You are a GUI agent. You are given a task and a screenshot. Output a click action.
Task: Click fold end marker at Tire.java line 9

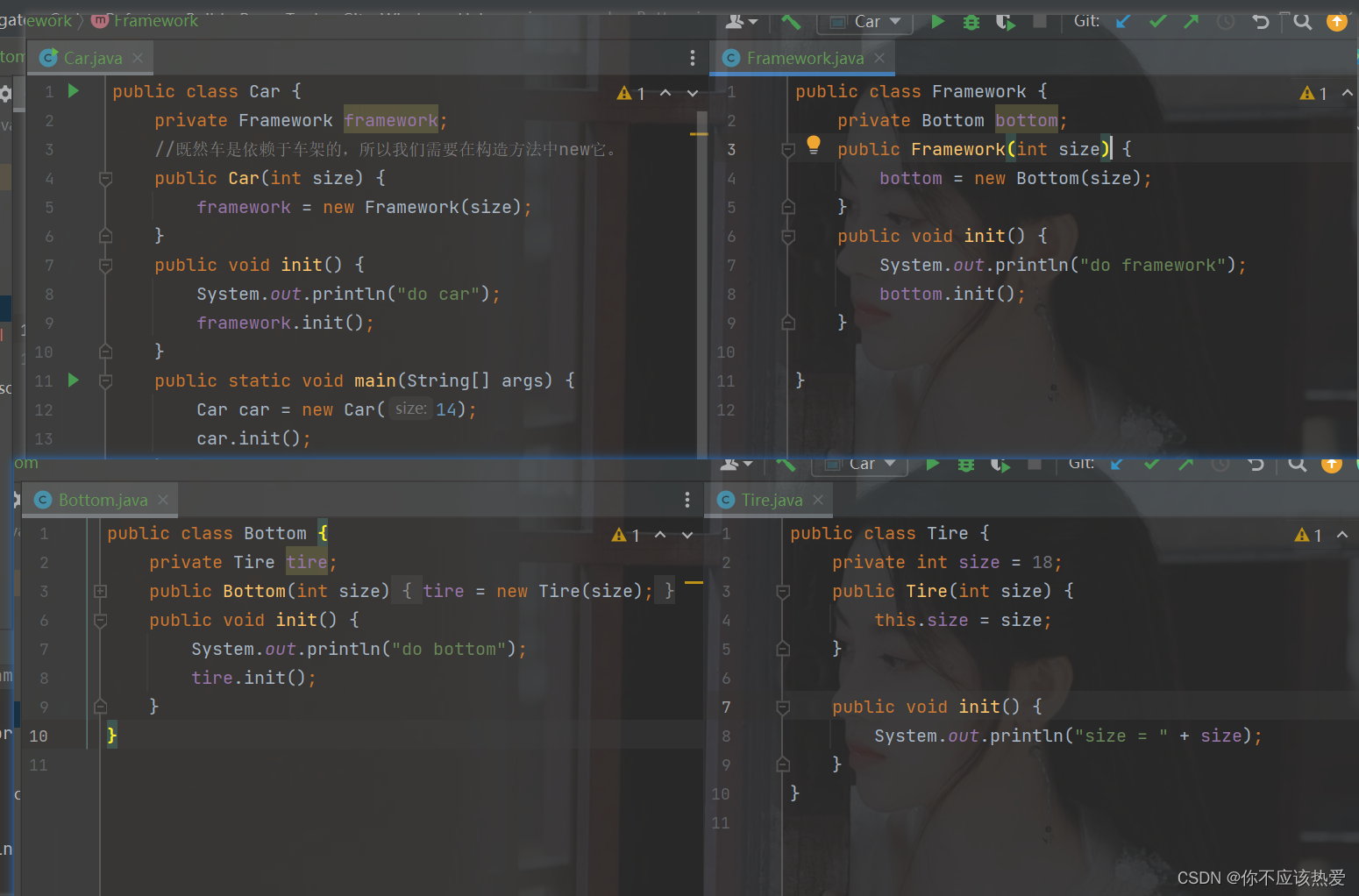782,764
